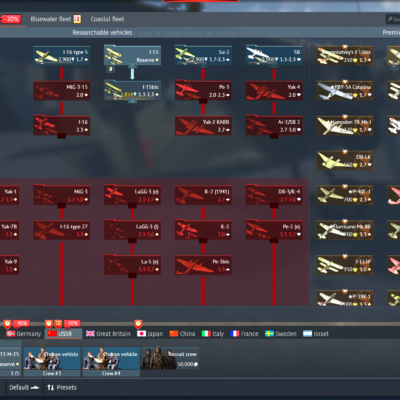Screen dimensions: 400x400
Task: Open the Default preset selector
Action: click(24, 387)
